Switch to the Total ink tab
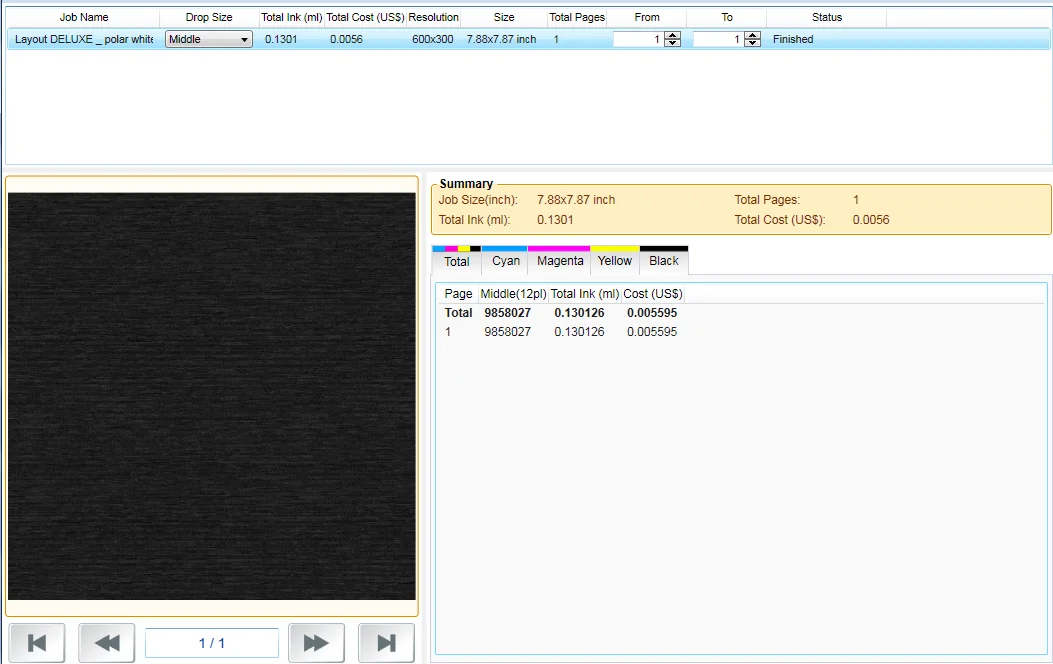1053x664 pixels. tap(457, 261)
